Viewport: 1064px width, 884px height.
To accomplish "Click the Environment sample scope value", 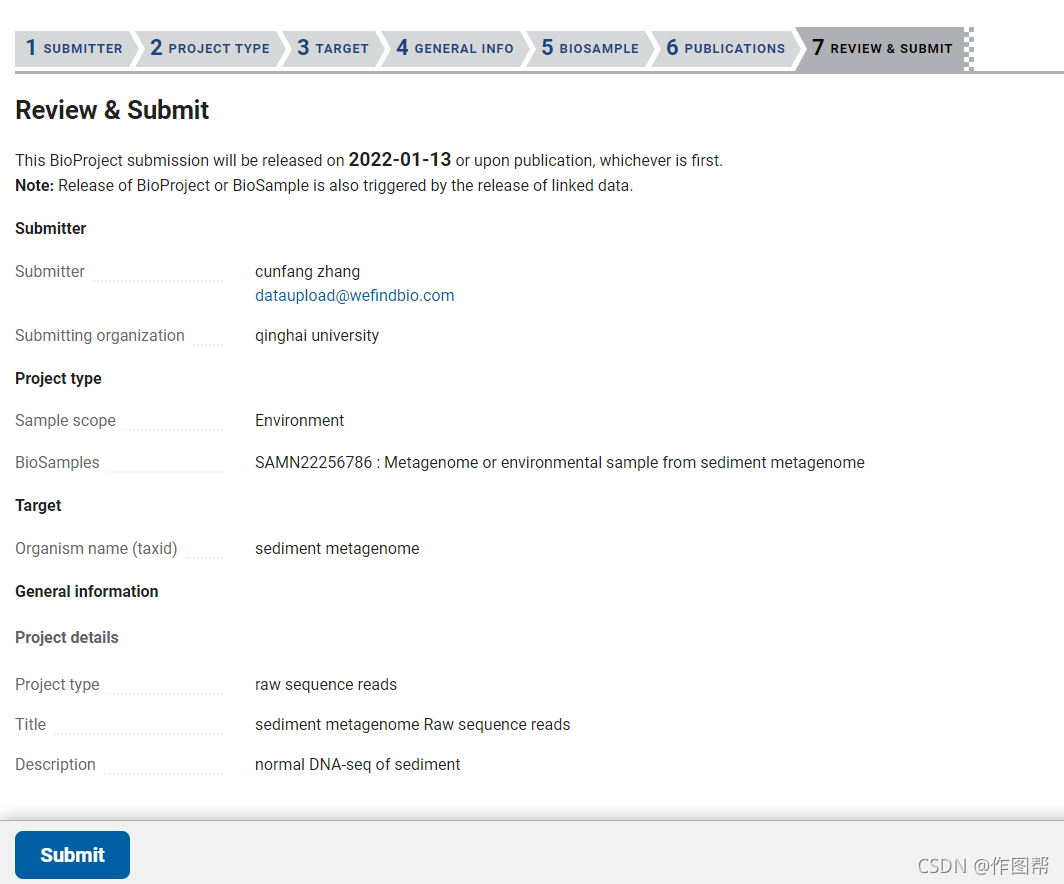I will pyautogui.click(x=299, y=421).
